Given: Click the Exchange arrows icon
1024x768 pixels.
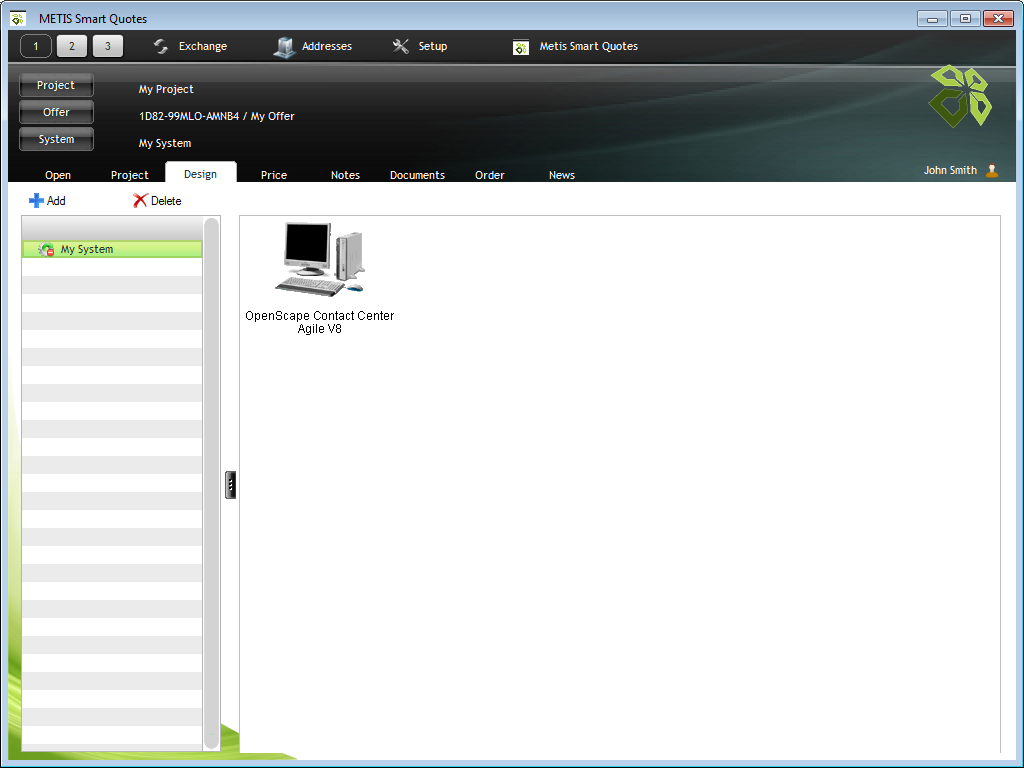Looking at the screenshot, I should pos(161,46).
